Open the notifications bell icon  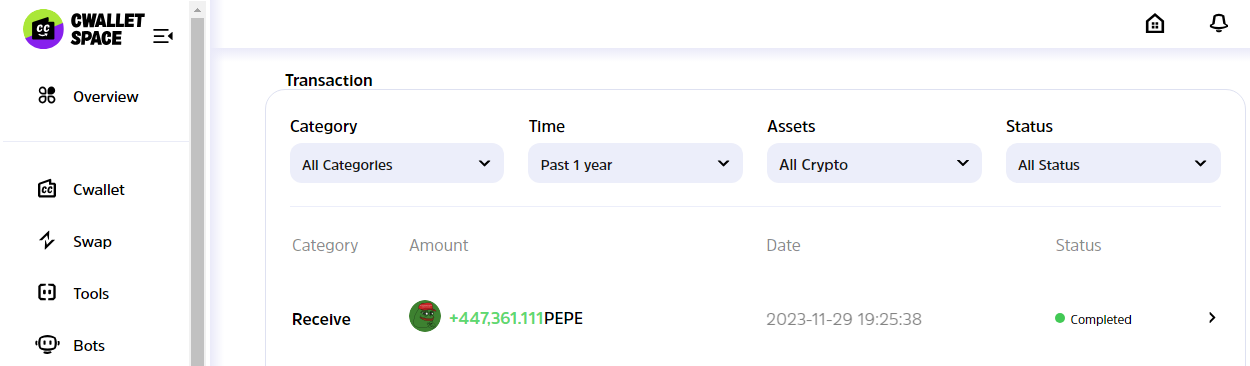tap(1218, 24)
